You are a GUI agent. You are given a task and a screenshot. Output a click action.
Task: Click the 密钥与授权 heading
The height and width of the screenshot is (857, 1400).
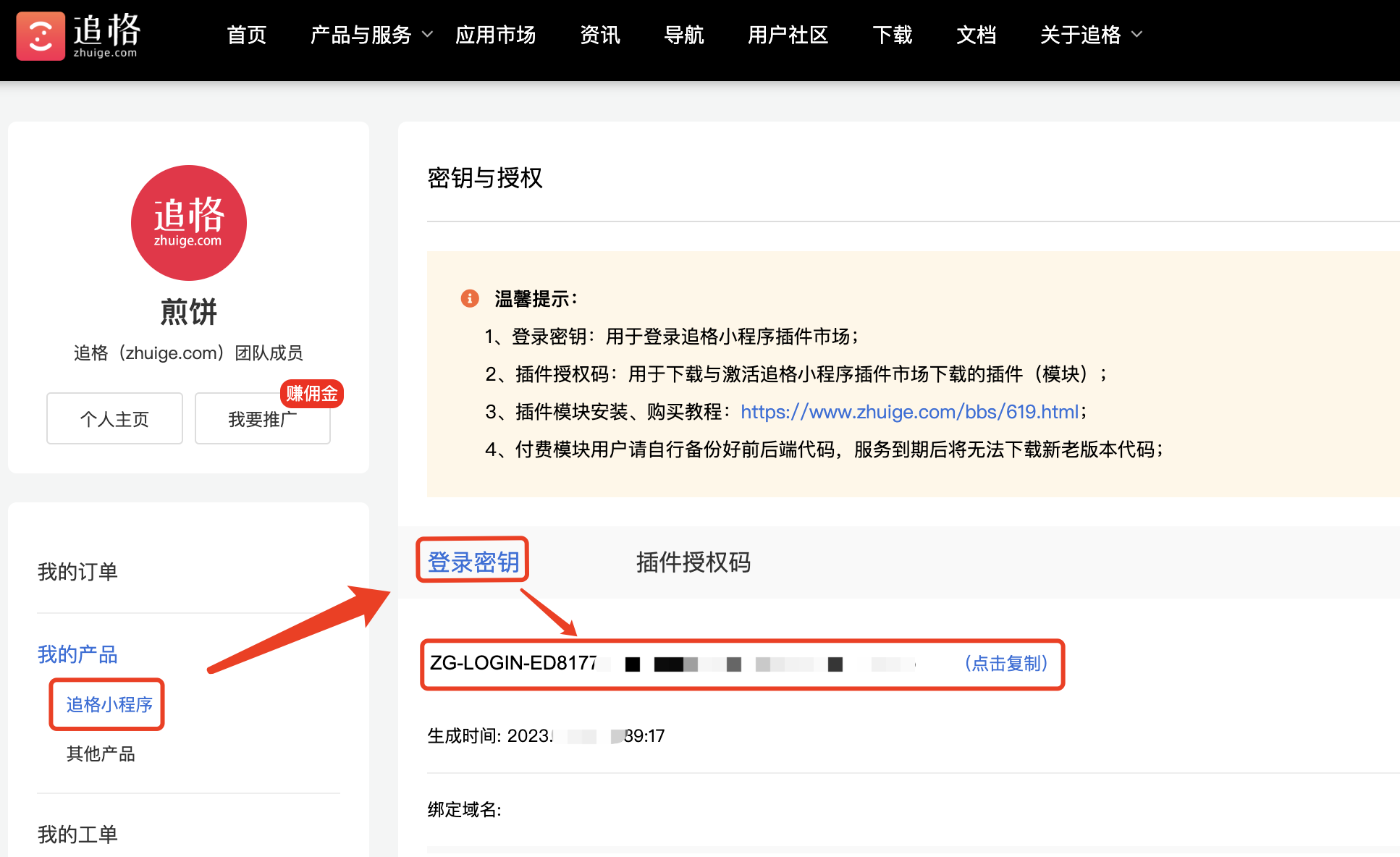coord(485,178)
